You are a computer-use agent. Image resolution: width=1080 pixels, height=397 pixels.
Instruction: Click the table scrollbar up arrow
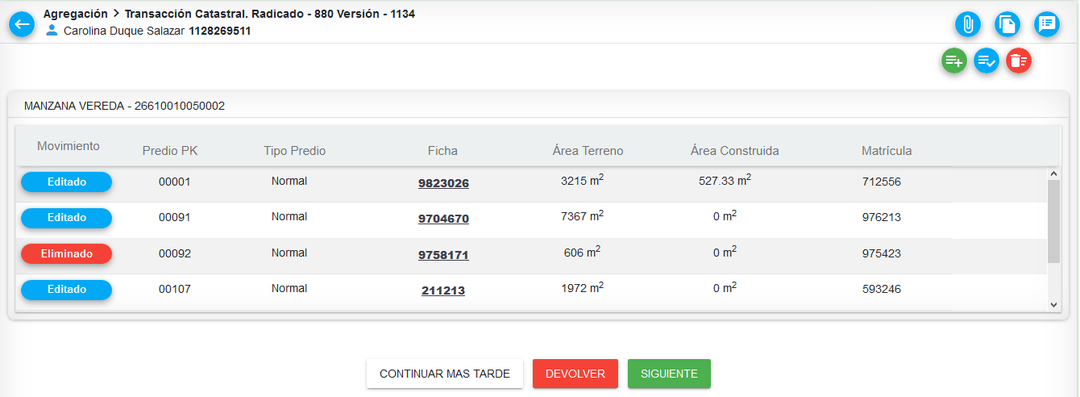coord(1053,174)
